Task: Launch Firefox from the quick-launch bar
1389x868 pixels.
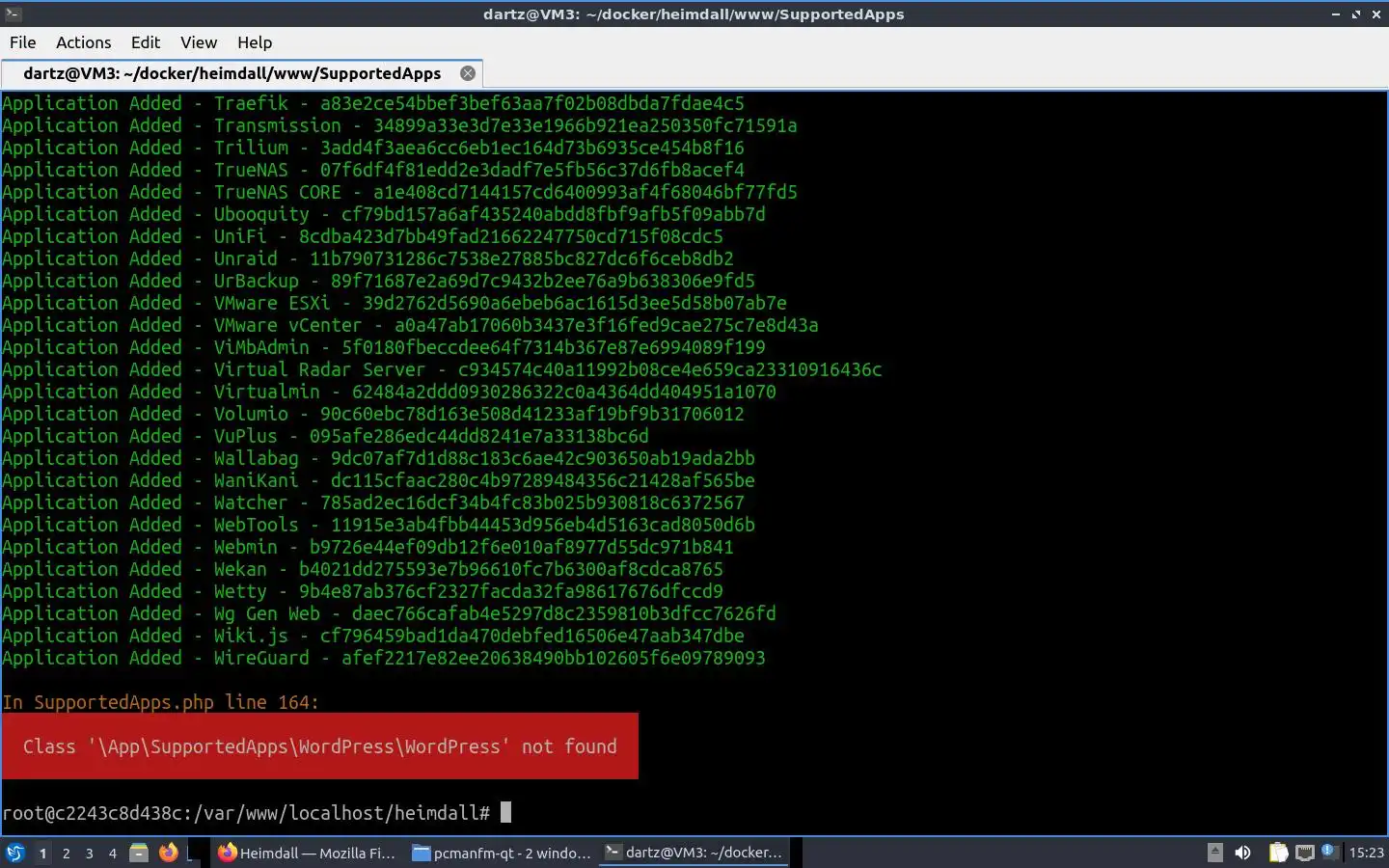Action: 168,853
